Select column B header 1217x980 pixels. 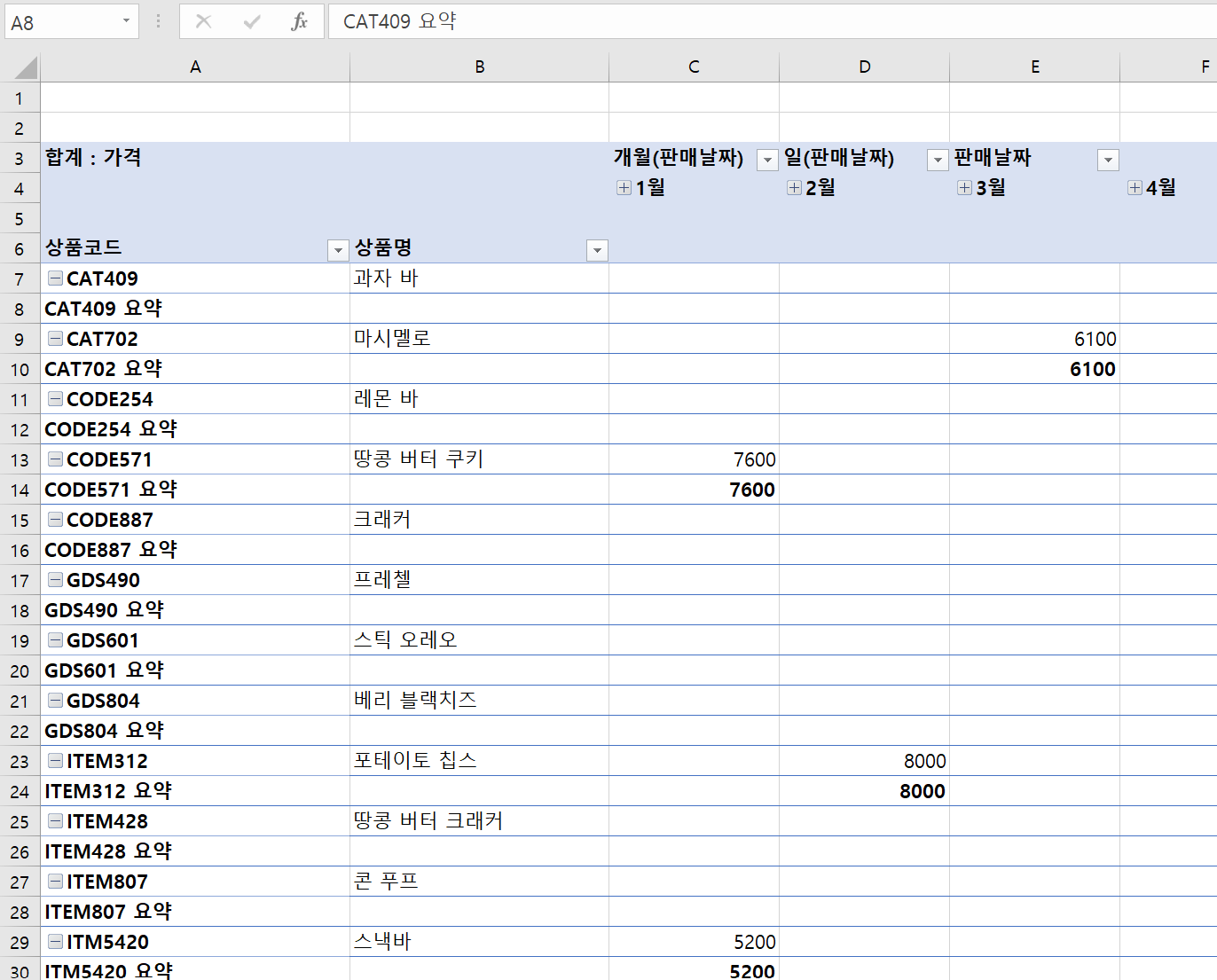click(480, 67)
